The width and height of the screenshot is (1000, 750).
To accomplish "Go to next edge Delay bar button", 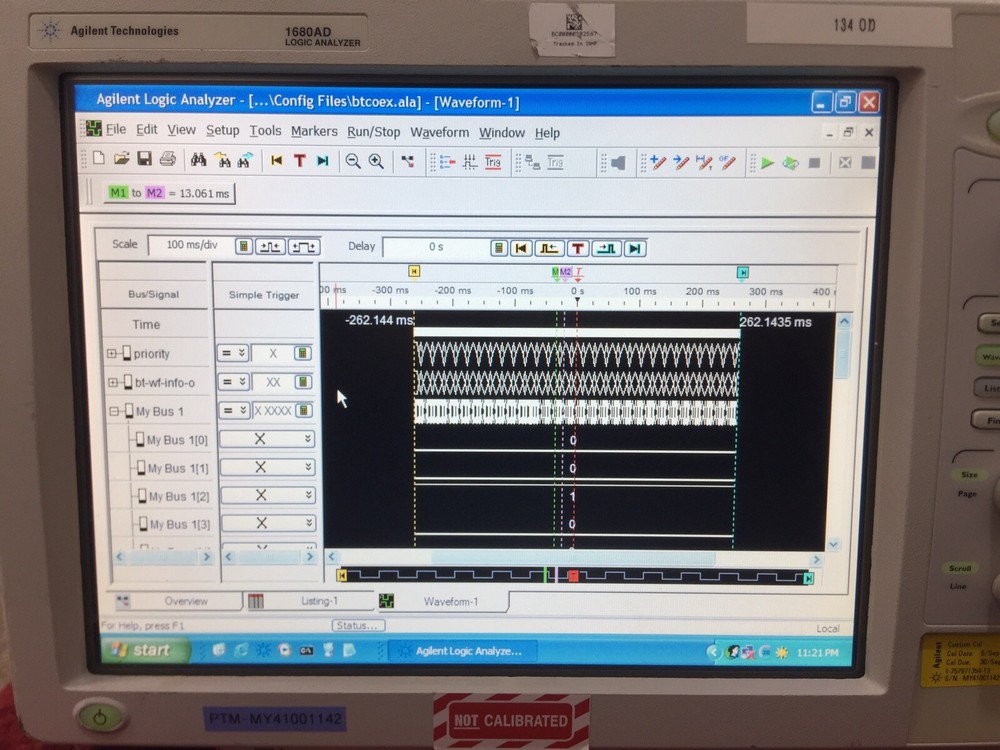I will coord(607,249).
